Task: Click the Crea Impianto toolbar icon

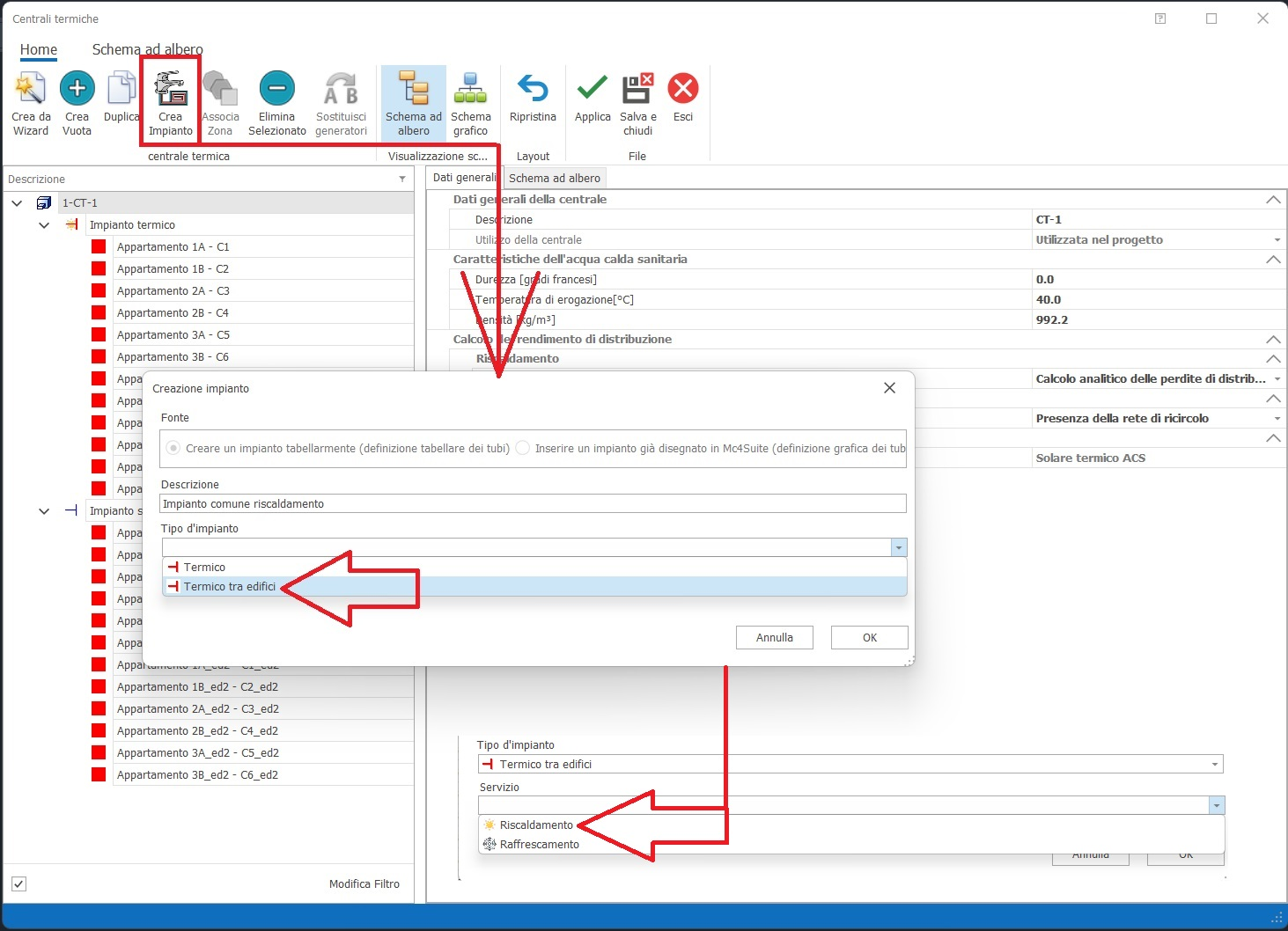Action: coord(170,89)
